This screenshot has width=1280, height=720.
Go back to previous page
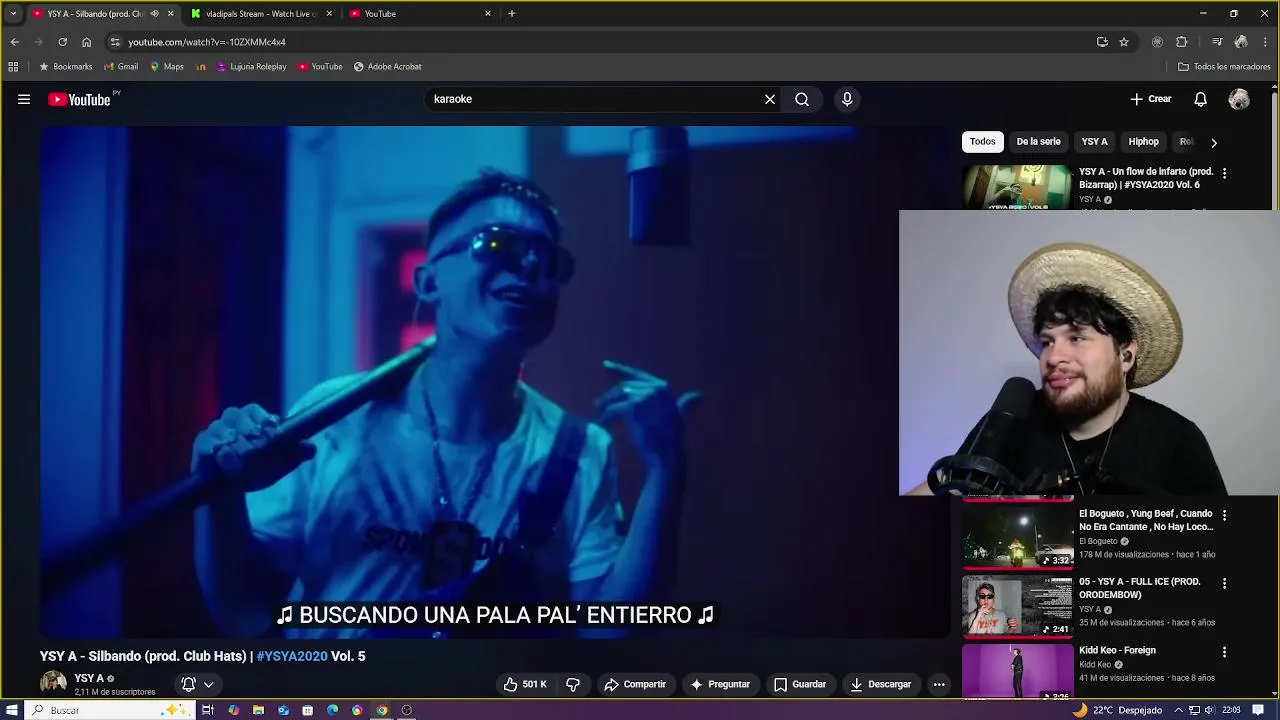pos(14,42)
